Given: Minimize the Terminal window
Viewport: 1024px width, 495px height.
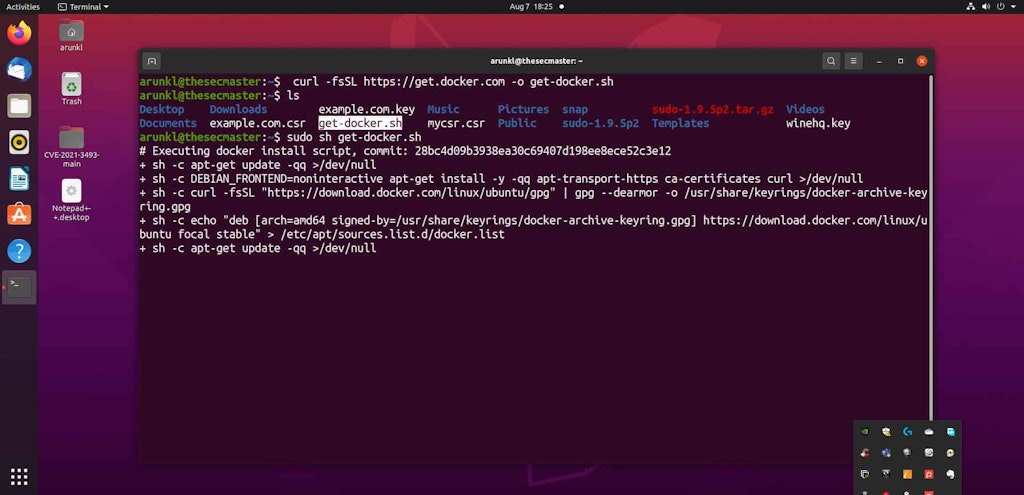Looking at the screenshot, I should coord(880,61).
